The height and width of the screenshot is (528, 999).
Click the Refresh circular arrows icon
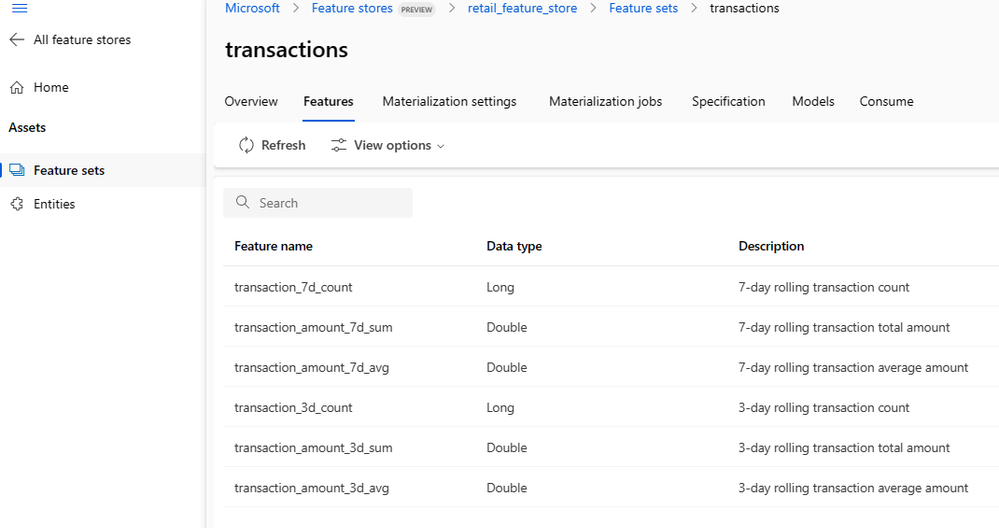click(246, 145)
